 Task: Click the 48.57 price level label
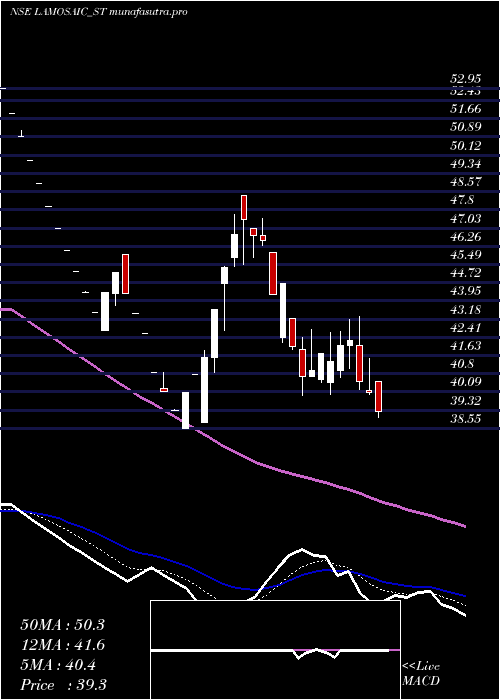pyautogui.click(x=466, y=183)
